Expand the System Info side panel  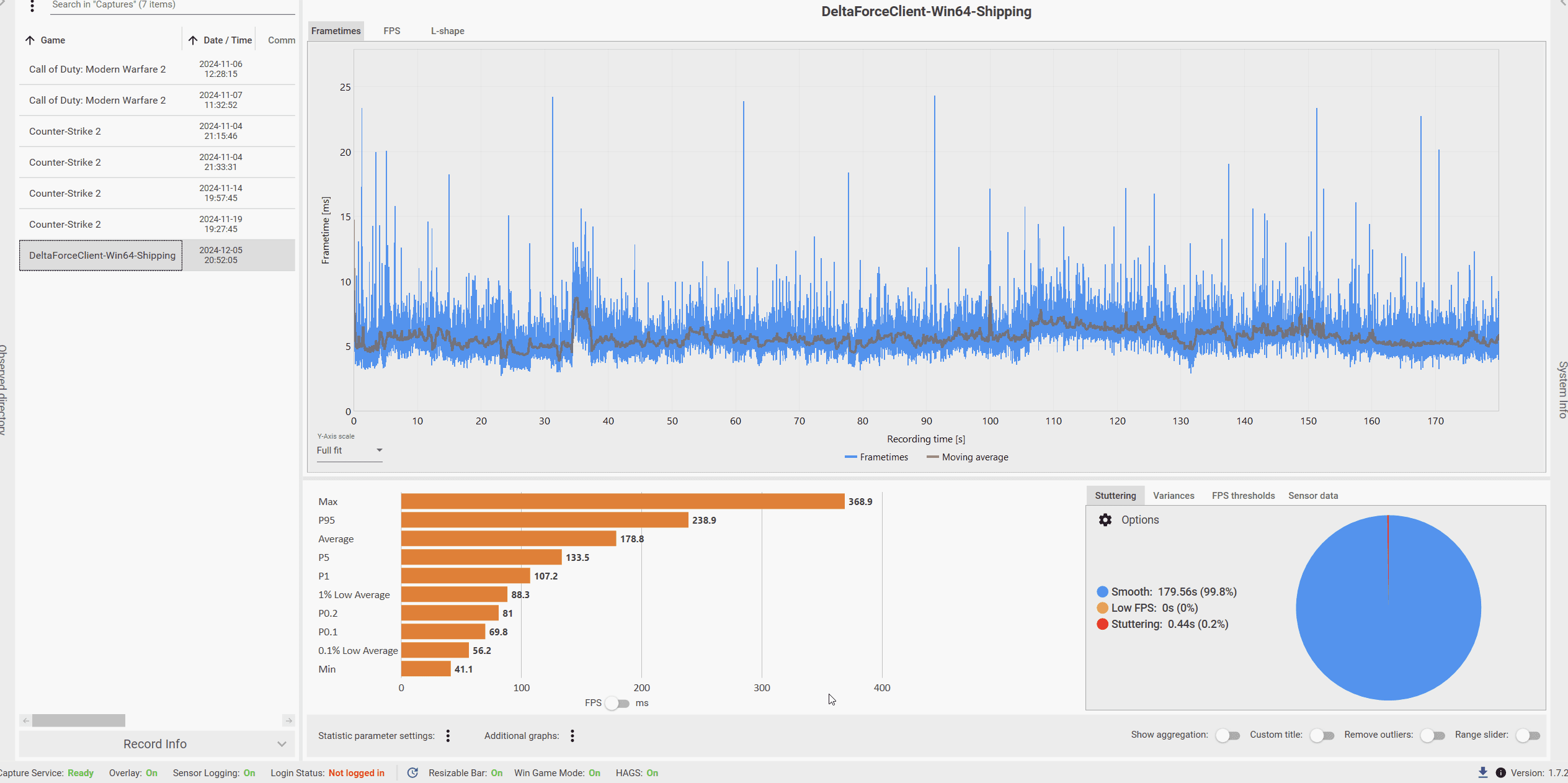click(1562, 390)
